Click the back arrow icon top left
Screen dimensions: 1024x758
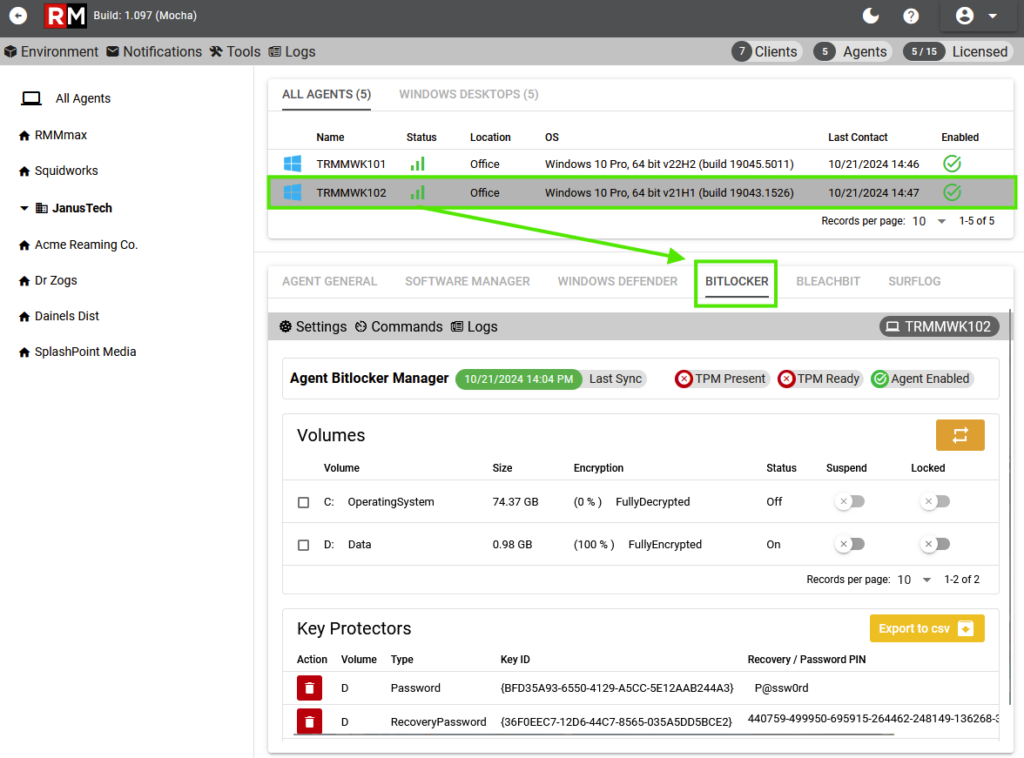pyautogui.click(x=16, y=16)
